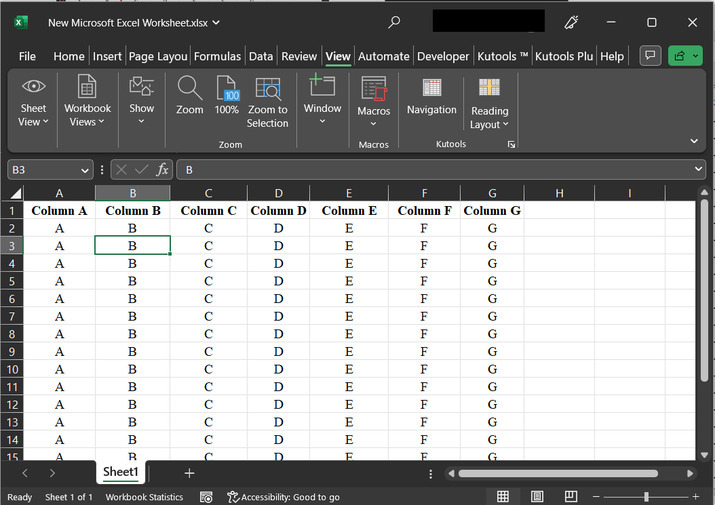Open the Window options menu
The width and height of the screenshot is (715, 505).
coord(322,100)
